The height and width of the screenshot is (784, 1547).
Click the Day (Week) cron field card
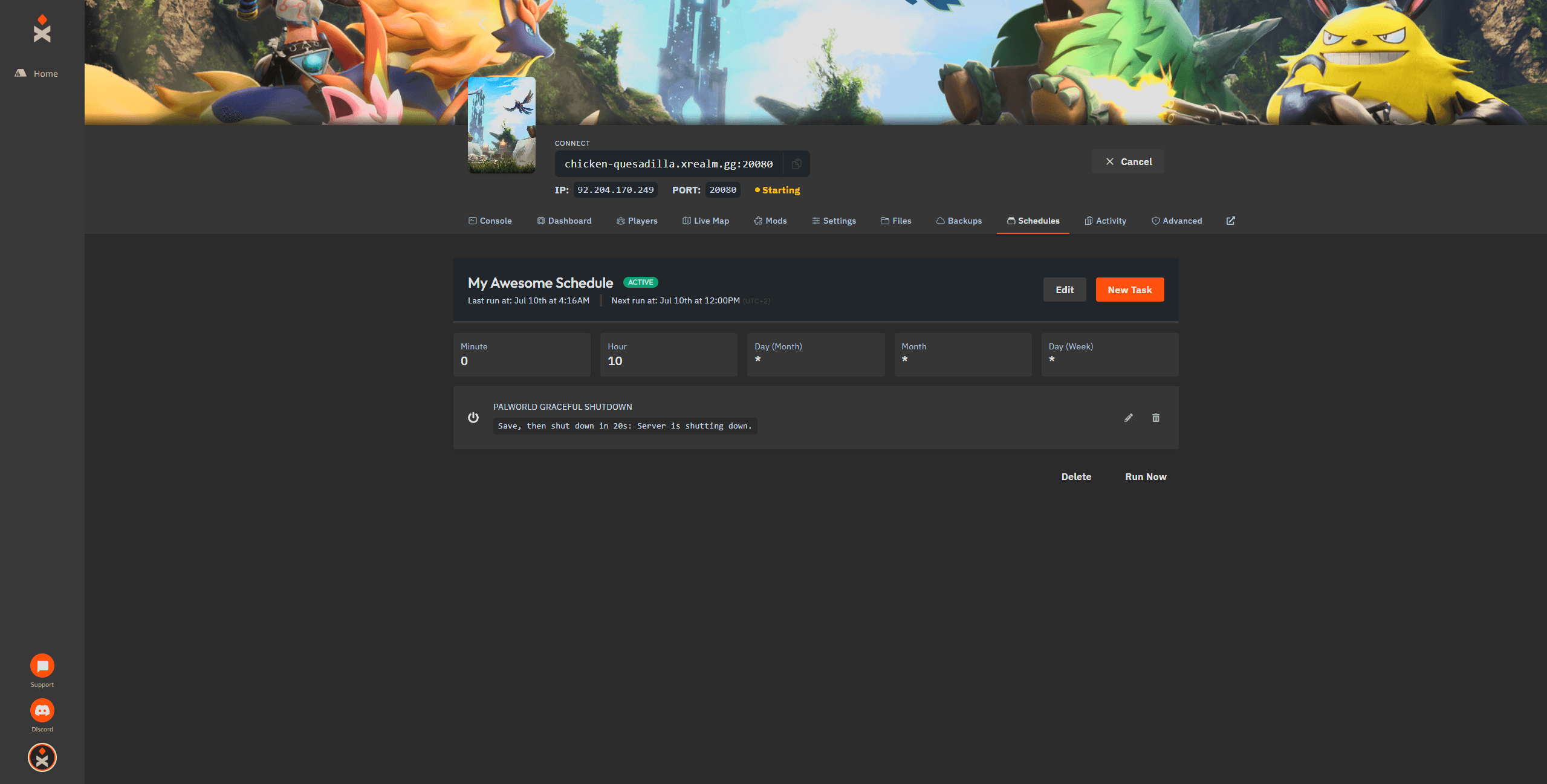click(1110, 355)
